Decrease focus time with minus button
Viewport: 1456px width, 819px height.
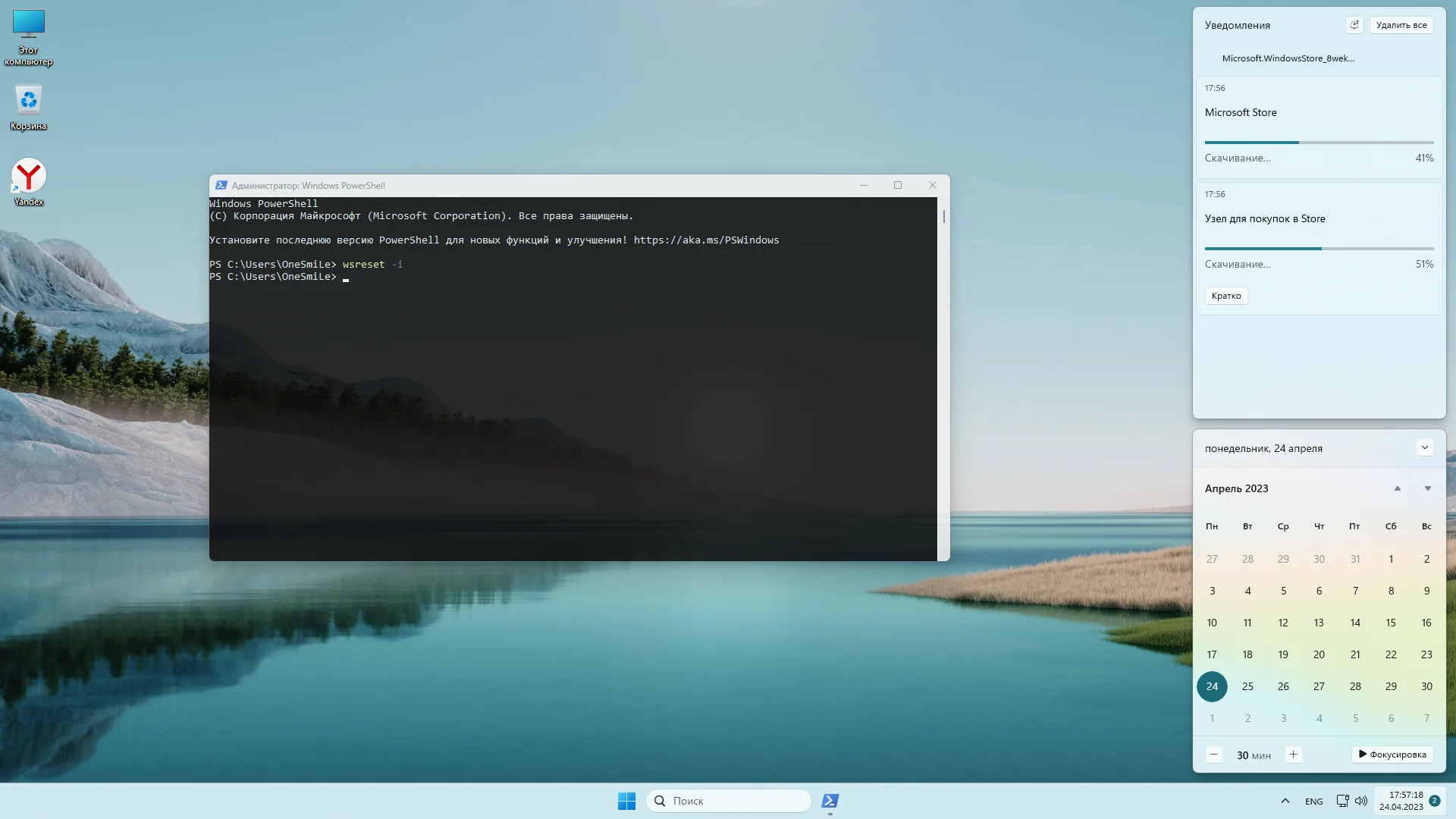tap(1213, 755)
